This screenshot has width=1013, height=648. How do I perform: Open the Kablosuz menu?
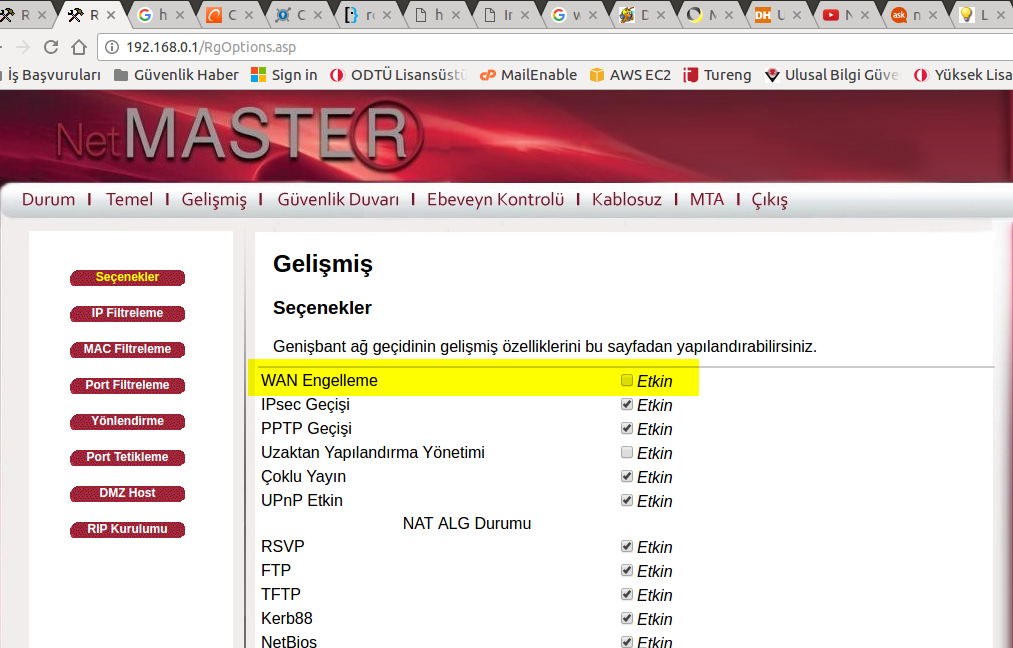(627, 199)
